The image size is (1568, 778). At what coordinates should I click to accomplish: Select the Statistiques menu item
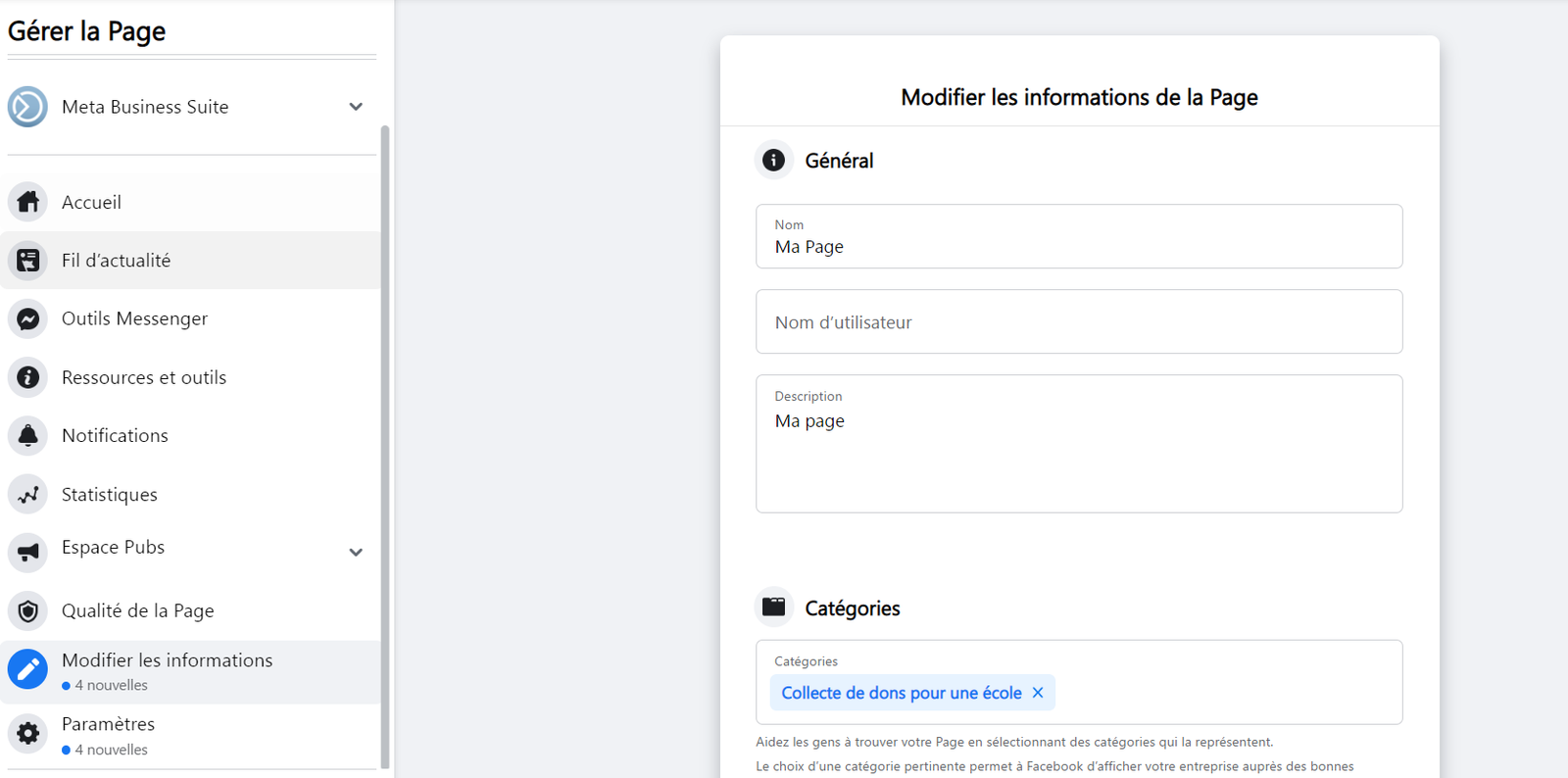(110, 495)
